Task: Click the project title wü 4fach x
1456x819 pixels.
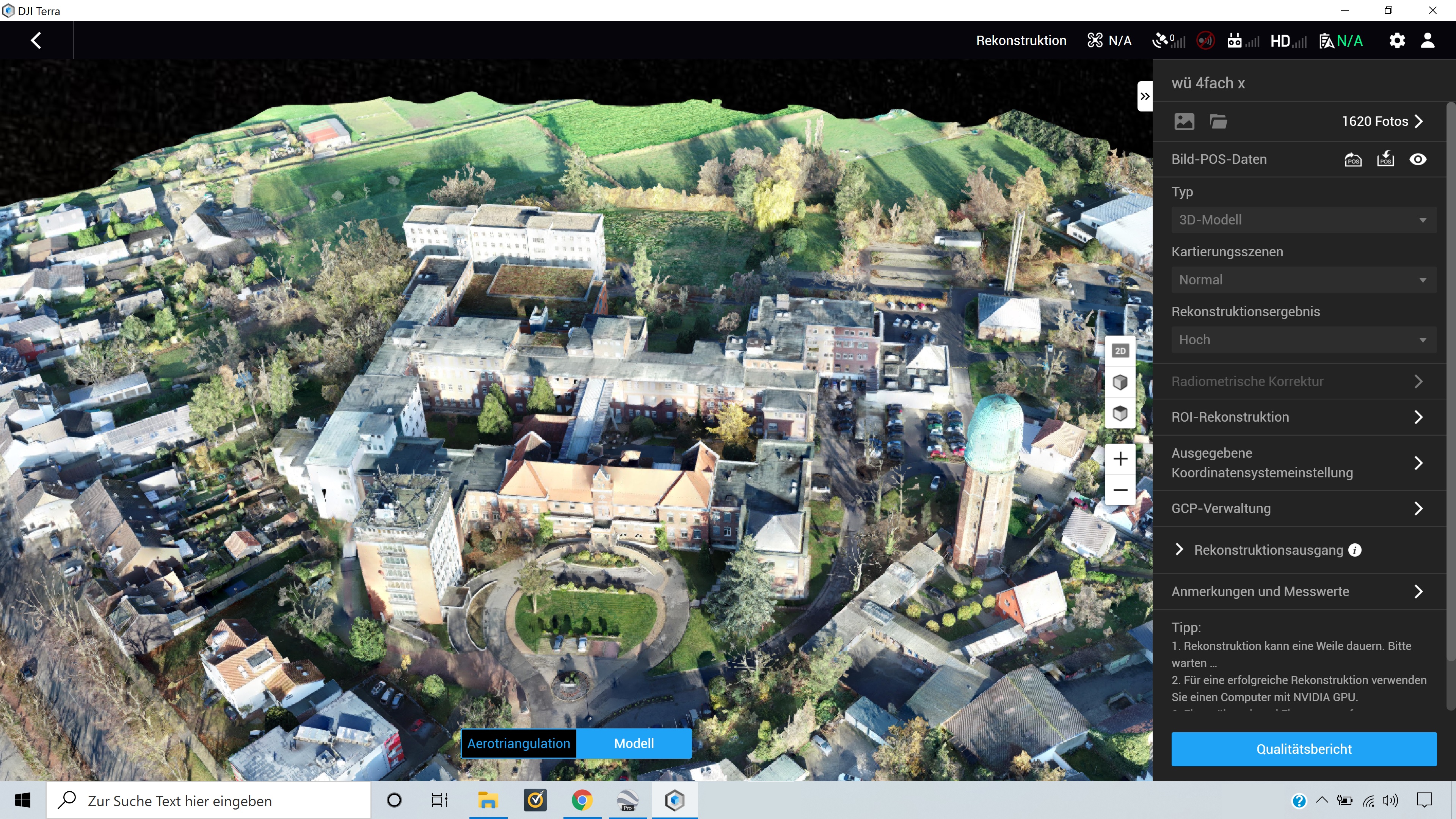Action: point(1208,83)
